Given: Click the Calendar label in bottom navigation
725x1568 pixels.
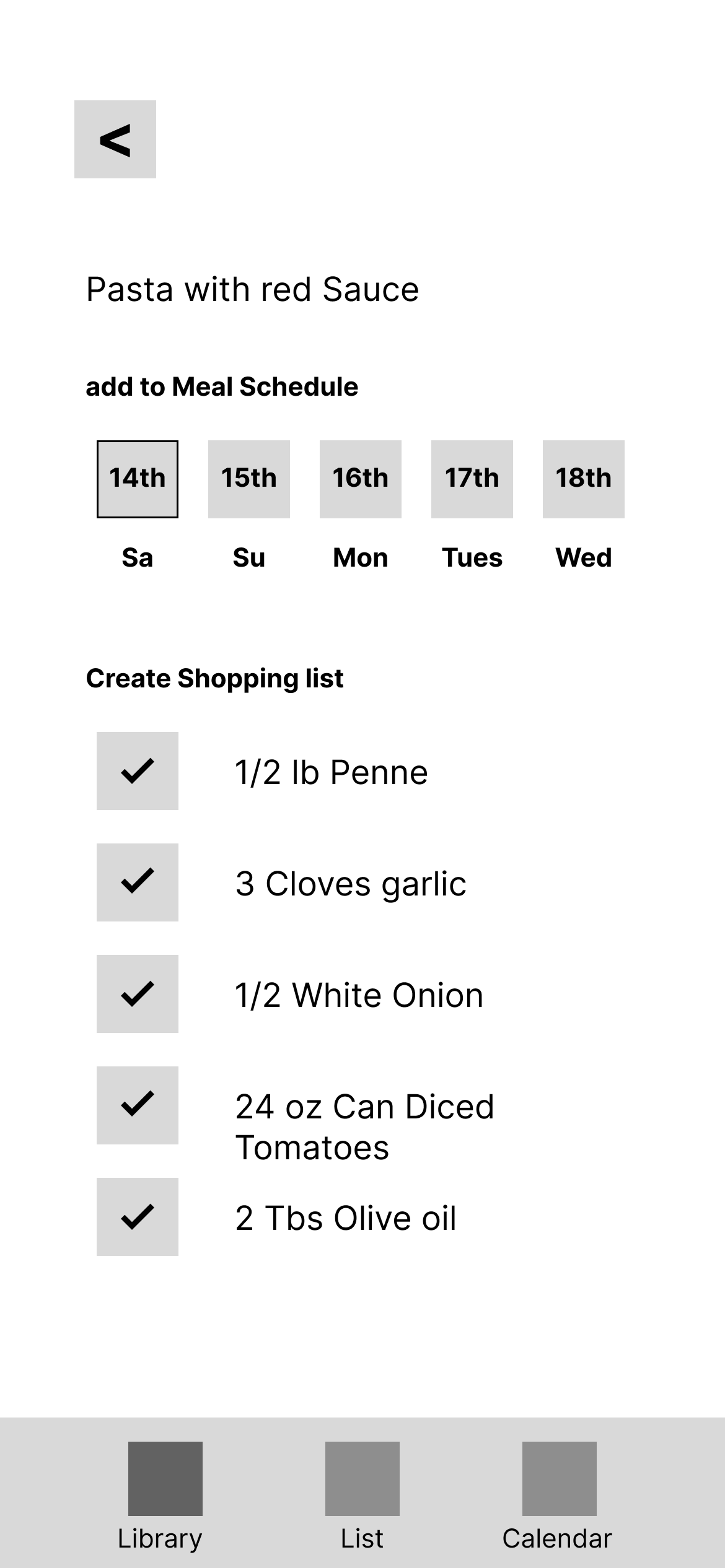Looking at the screenshot, I should pos(557,1538).
